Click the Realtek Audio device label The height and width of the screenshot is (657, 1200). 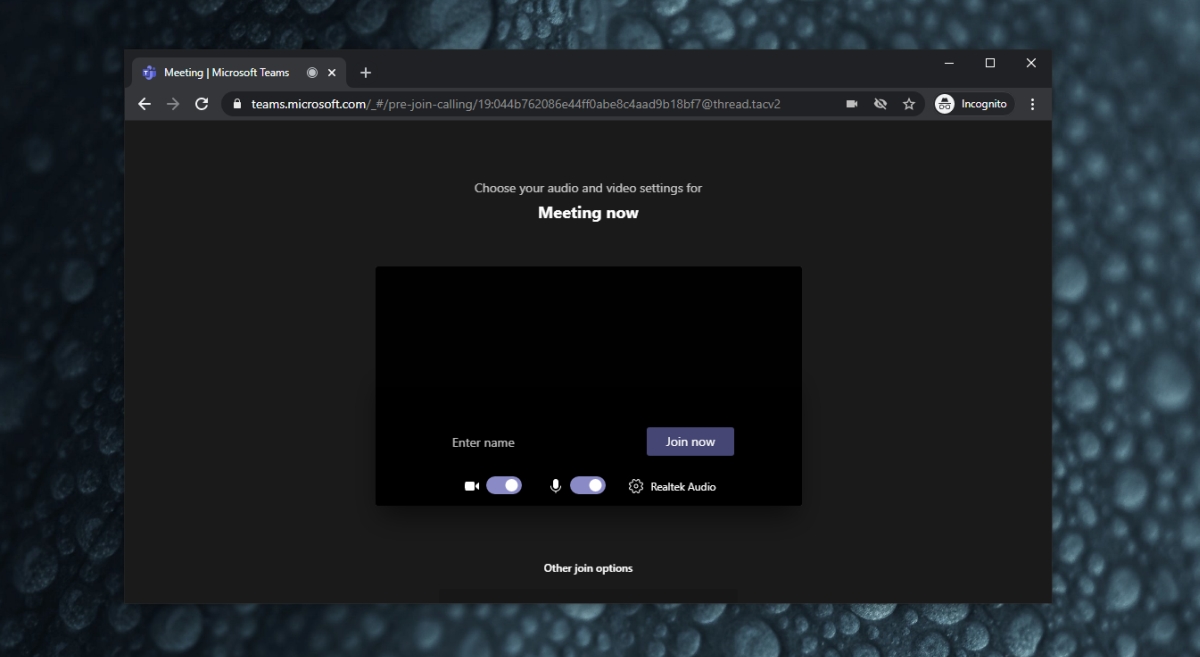[683, 487]
